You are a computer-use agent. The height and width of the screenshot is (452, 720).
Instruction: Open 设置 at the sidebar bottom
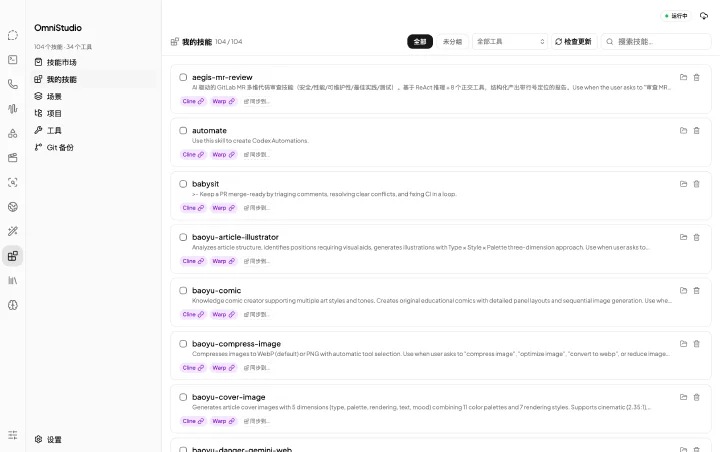(x=94, y=439)
